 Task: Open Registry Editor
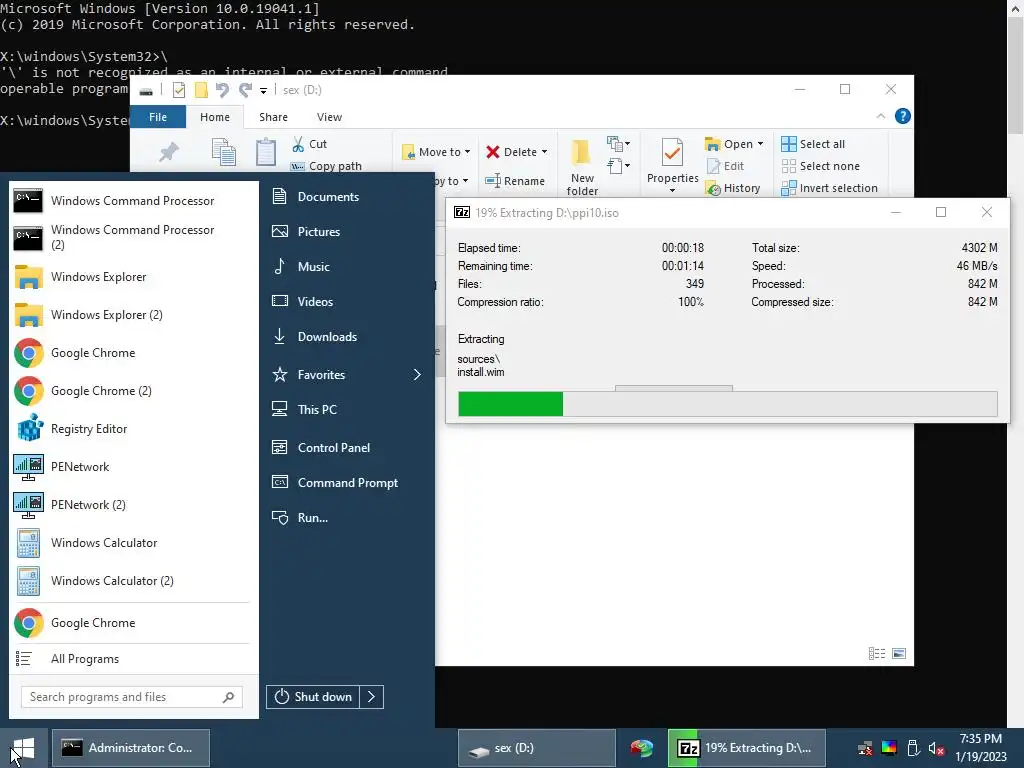[x=131, y=428]
